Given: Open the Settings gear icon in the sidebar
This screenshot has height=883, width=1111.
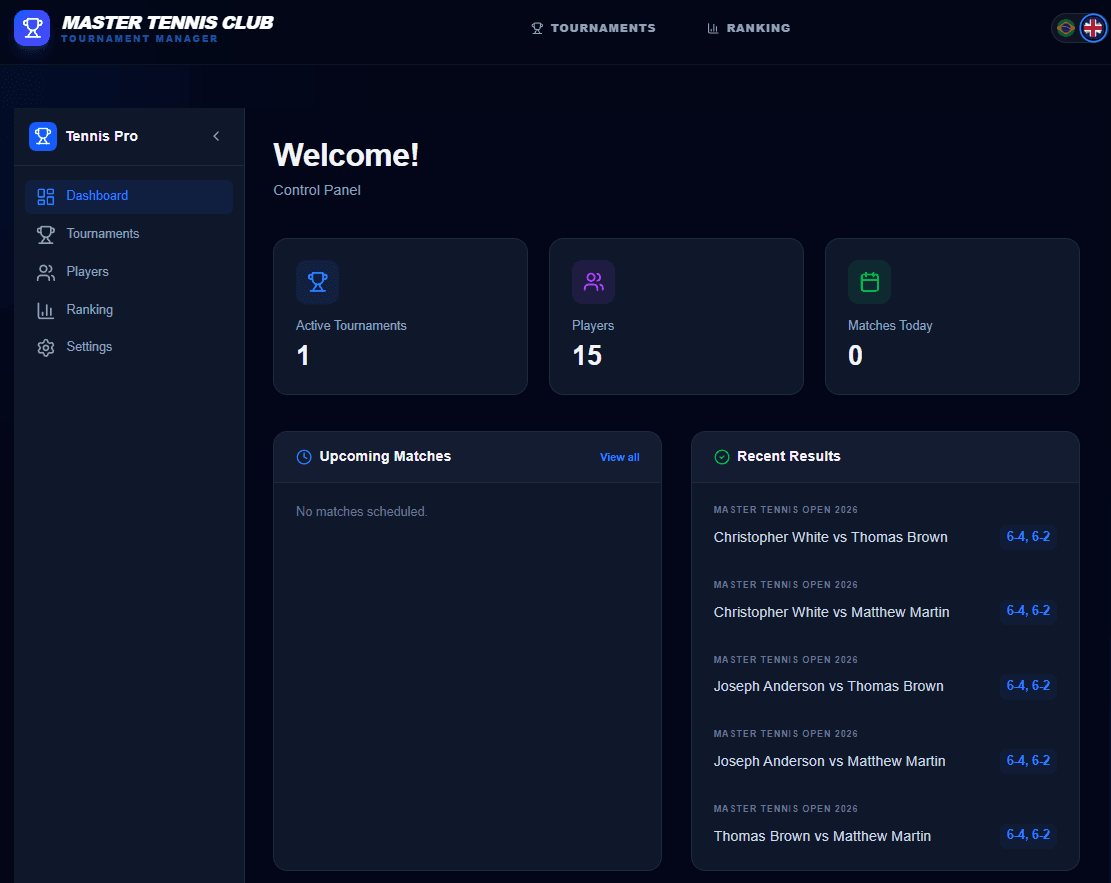Looking at the screenshot, I should point(45,346).
